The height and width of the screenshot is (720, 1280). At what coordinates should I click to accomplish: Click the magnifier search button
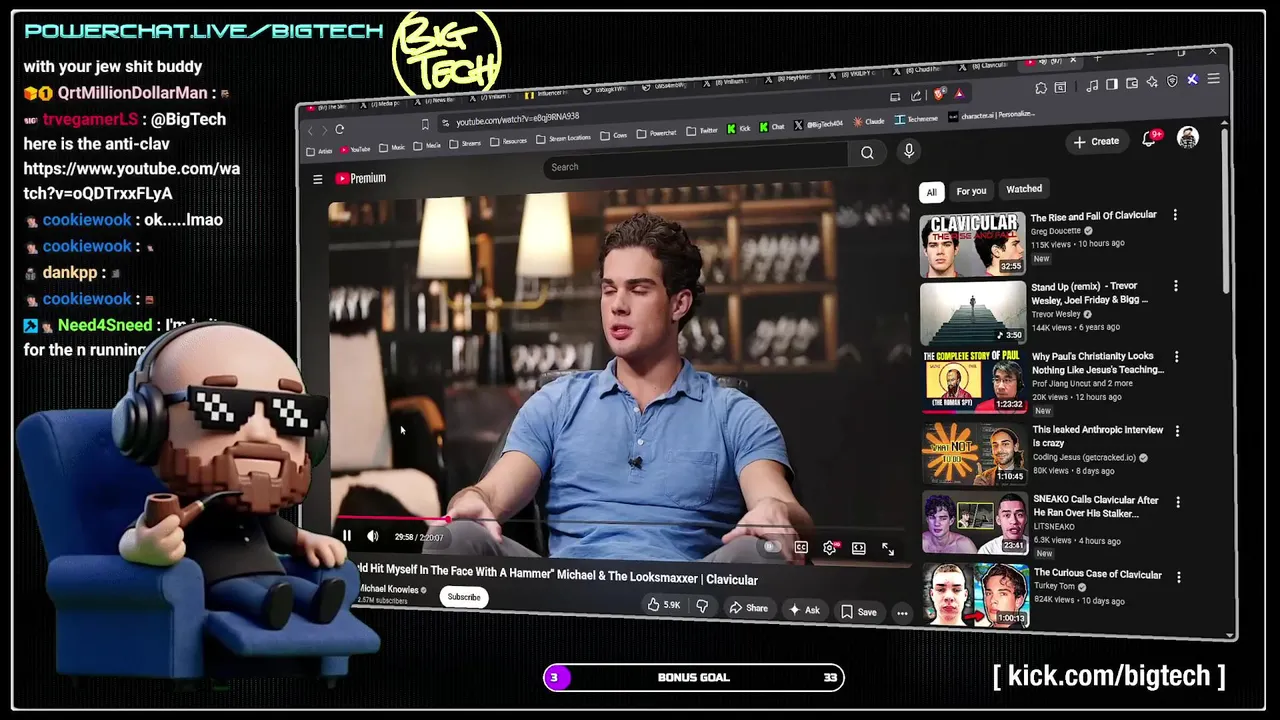point(867,152)
